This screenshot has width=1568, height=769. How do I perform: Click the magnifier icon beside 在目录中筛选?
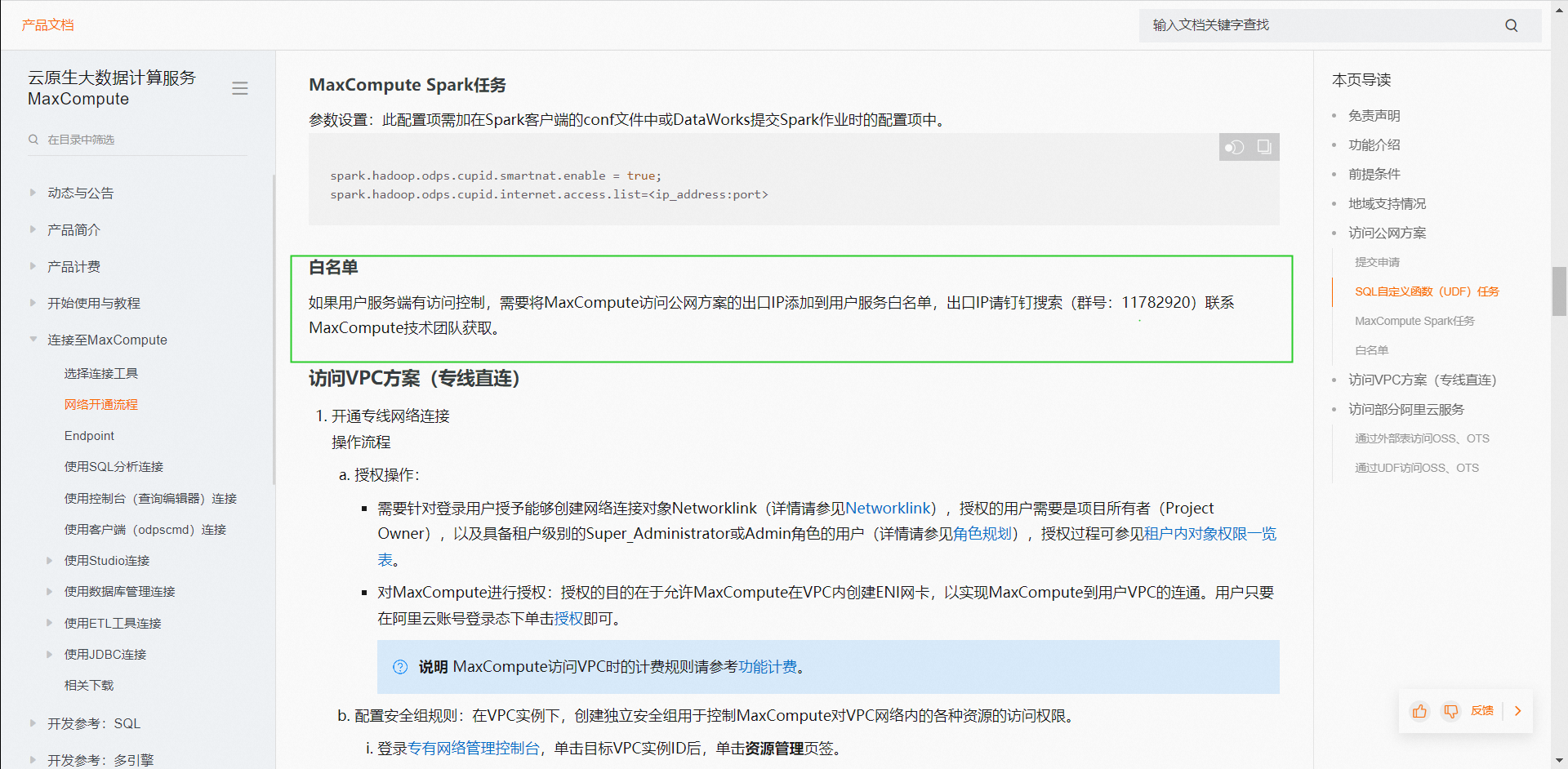coord(33,140)
